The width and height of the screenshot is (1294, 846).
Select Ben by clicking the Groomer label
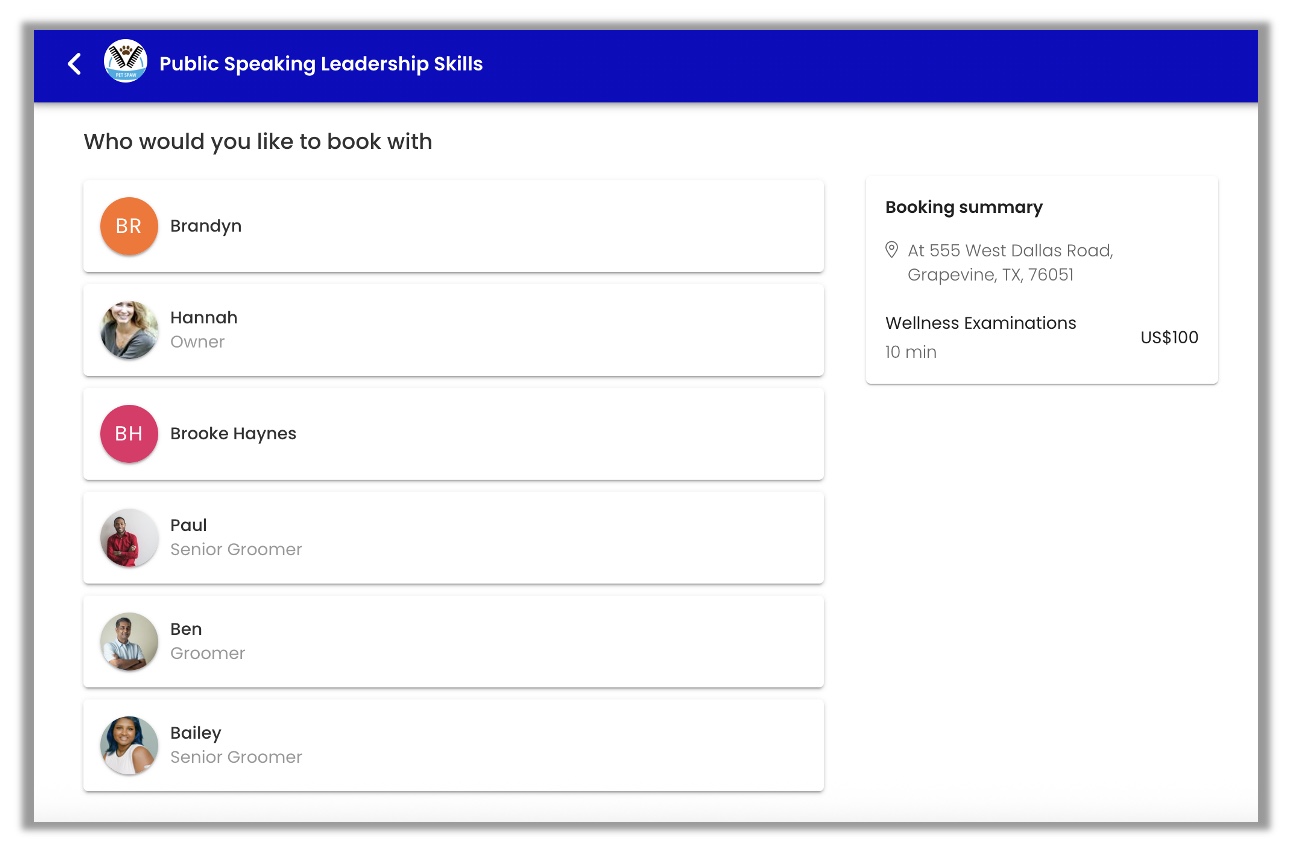coord(208,654)
